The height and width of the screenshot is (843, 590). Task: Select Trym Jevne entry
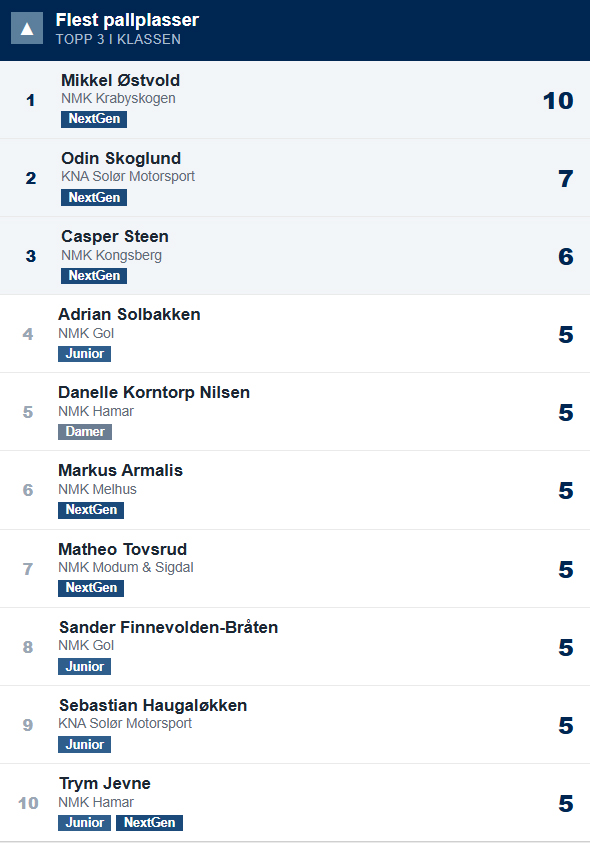[x=295, y=803]
